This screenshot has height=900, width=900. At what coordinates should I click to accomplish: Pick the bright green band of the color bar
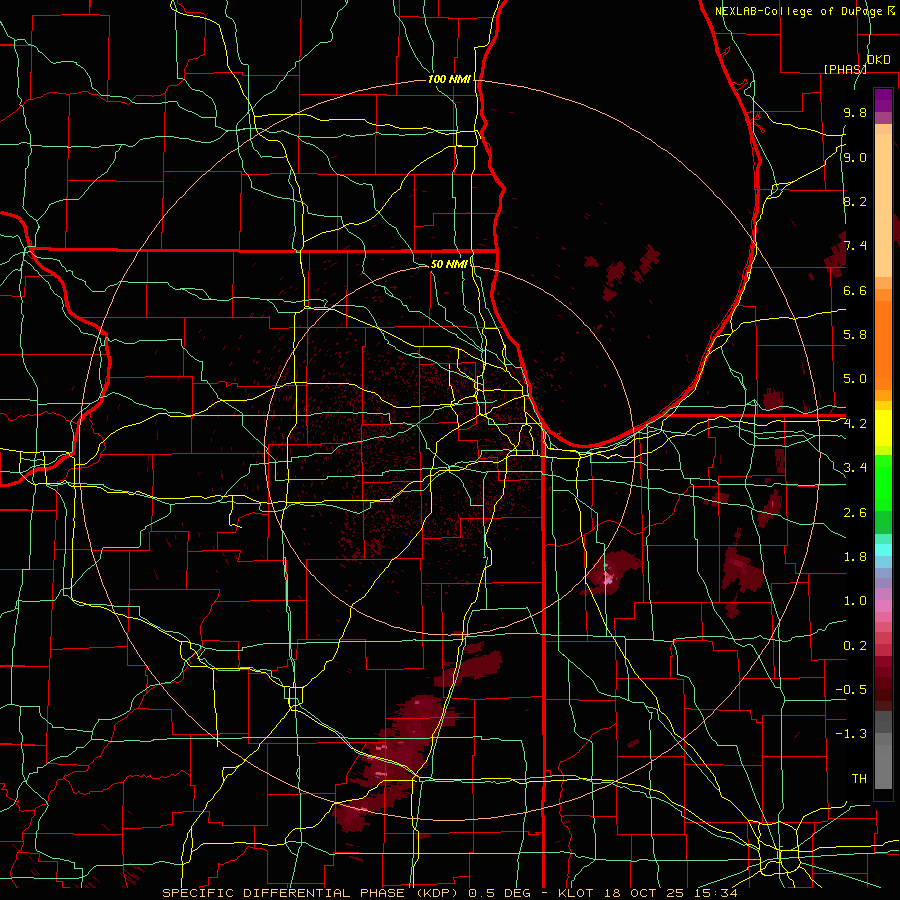pyautogui.click(x=883, y=483)
